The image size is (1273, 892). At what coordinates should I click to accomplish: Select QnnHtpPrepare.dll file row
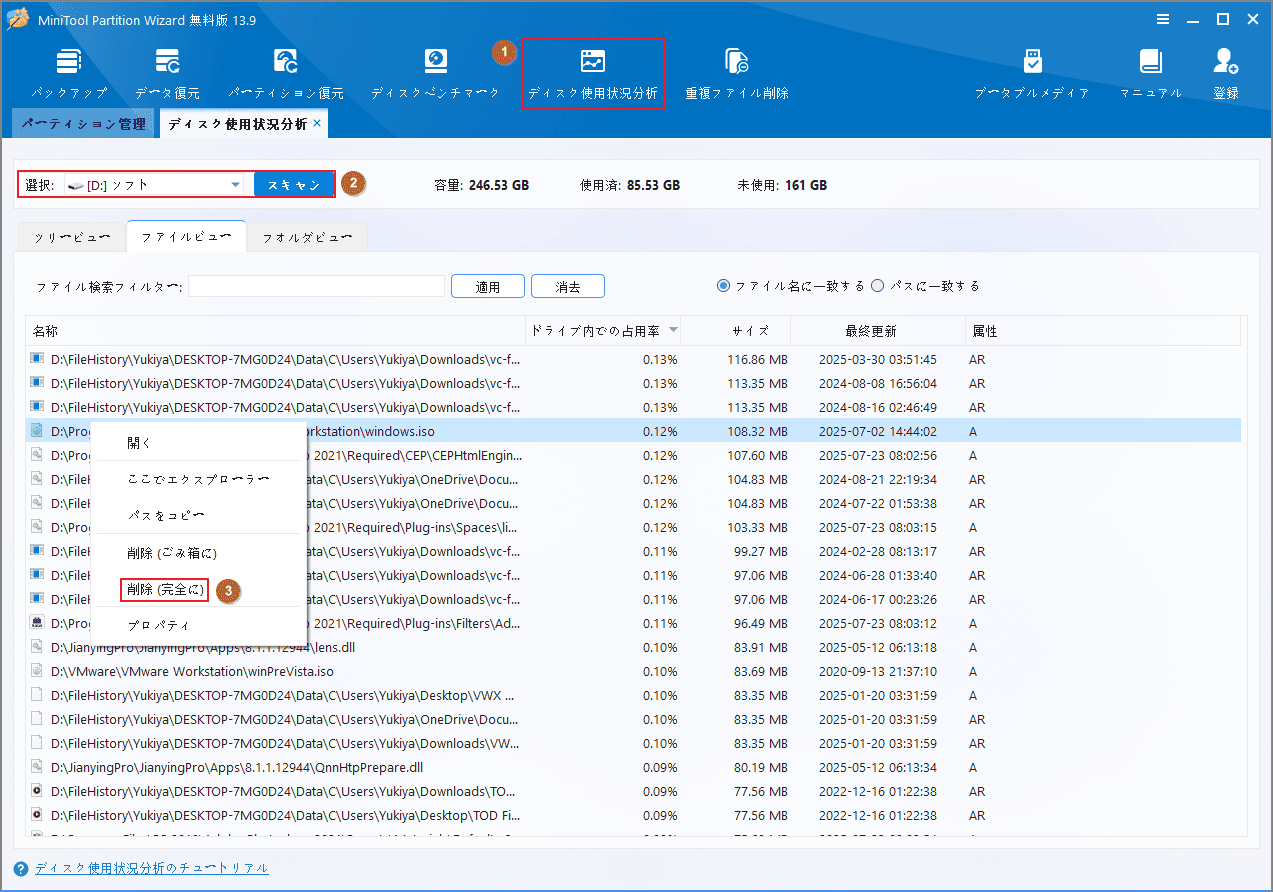[x=634, y=767]
